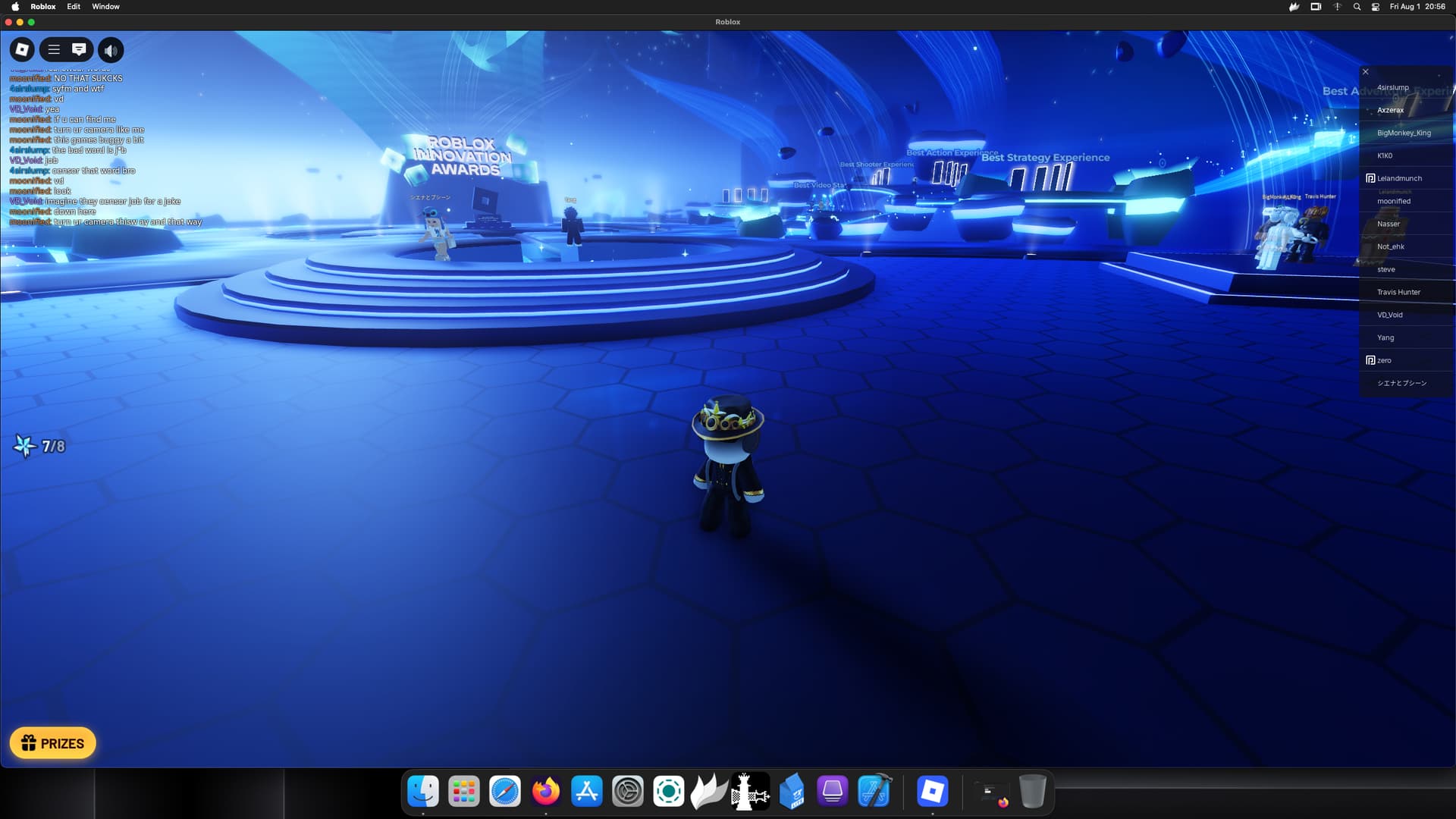The height and width of the screenshot is (819, 1456).
Task: Open the Roblox app menu
Action: 43,6
